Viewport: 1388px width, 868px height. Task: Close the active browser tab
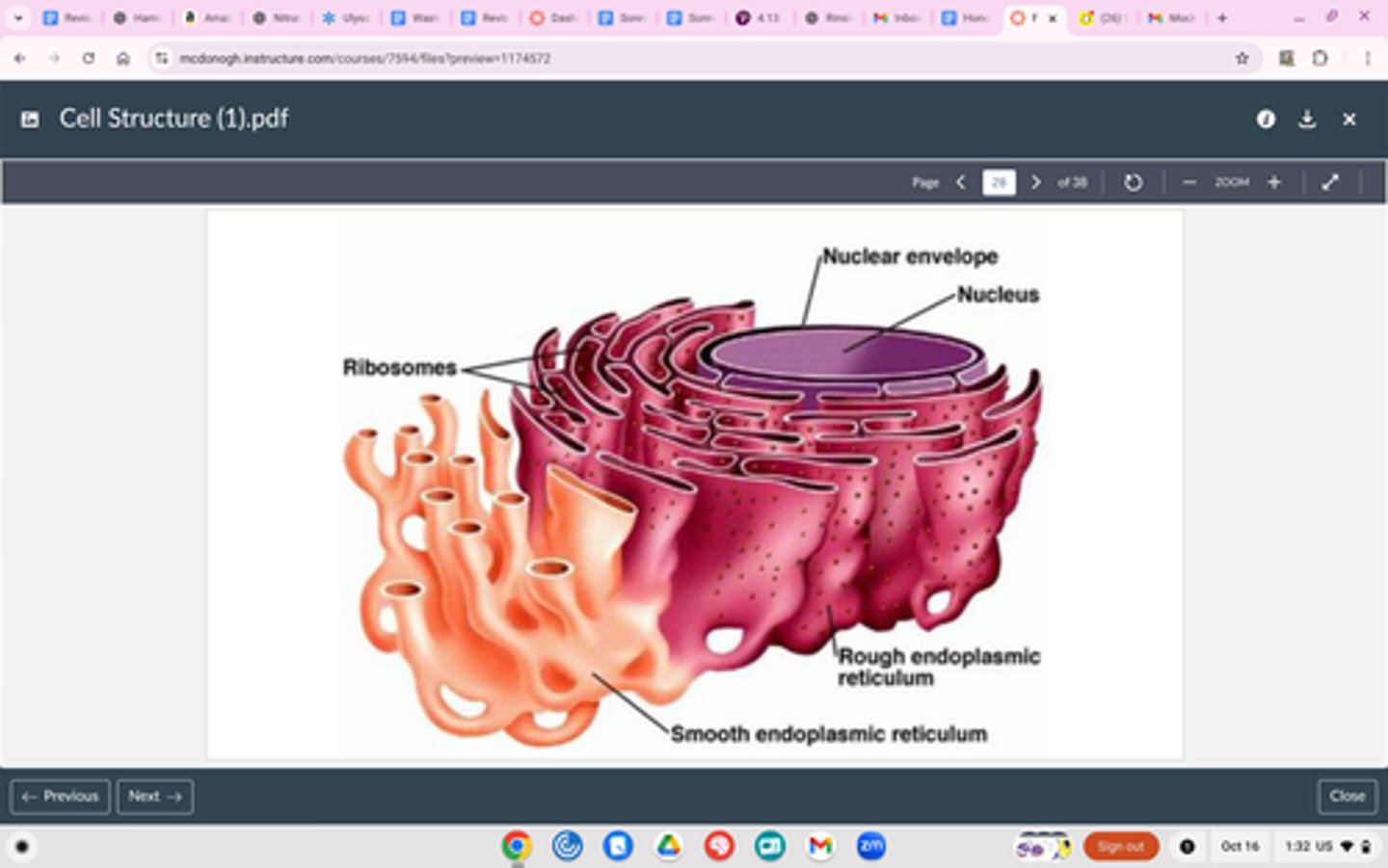pyautogui.click(x=1053, y=17)
